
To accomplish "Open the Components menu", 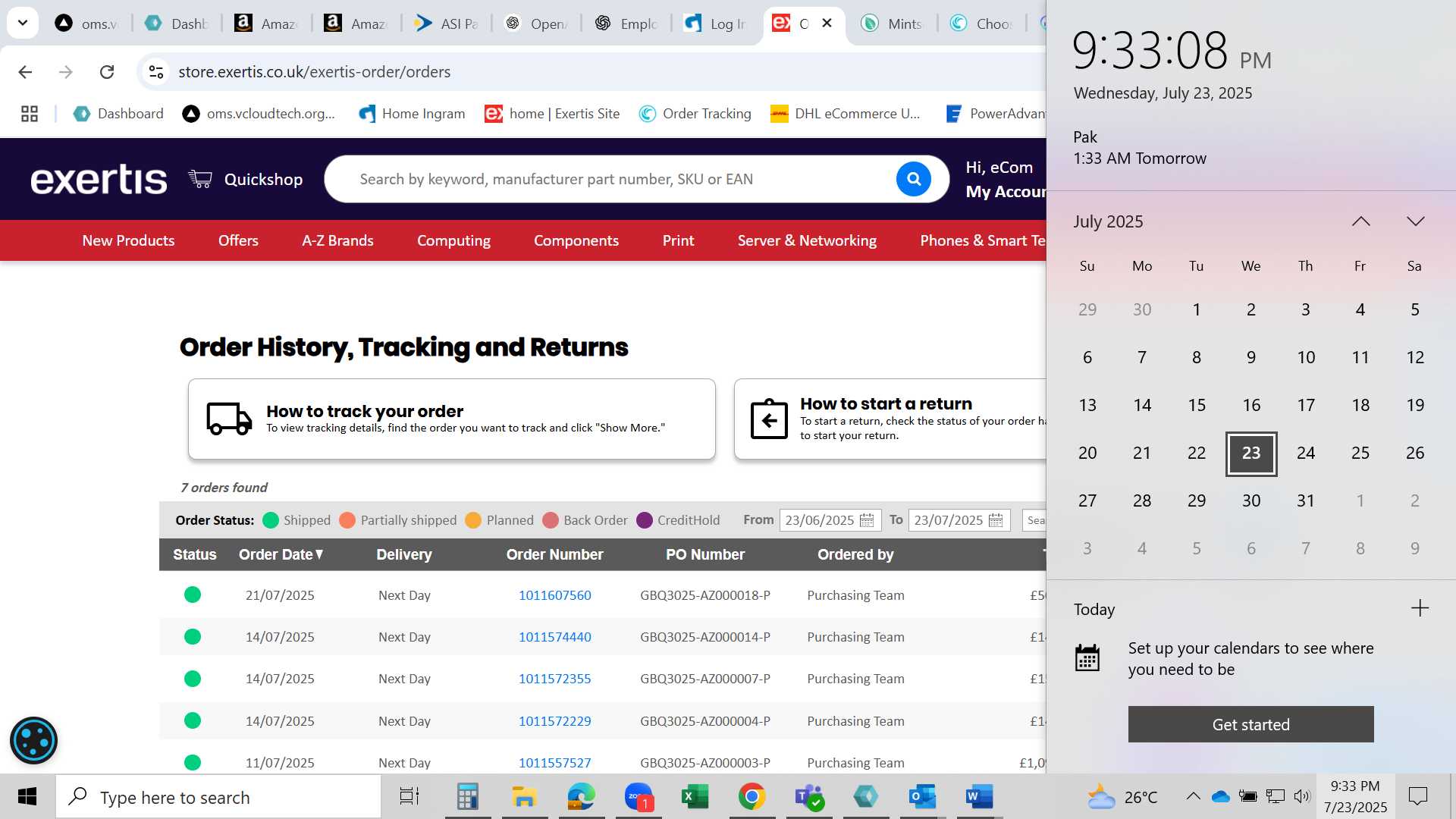I will pyautogui.click(x=576, y=240).
